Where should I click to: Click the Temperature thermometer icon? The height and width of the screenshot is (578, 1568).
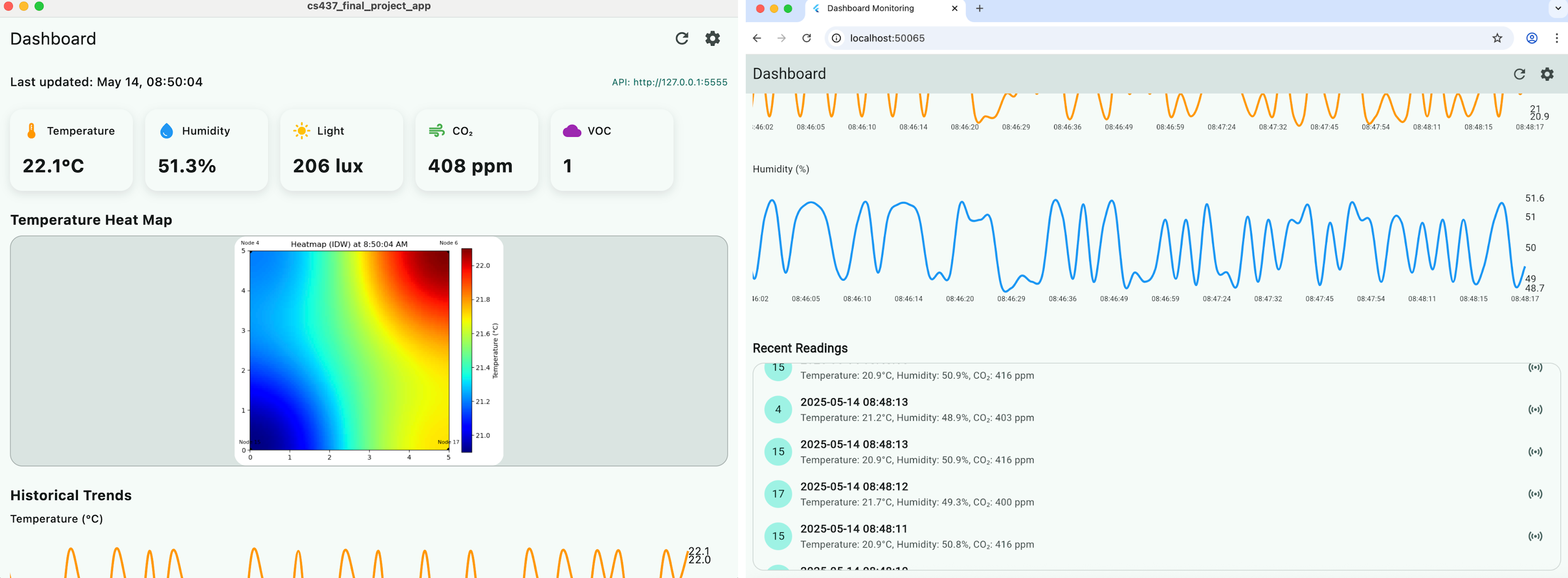(x=32, y=131)
